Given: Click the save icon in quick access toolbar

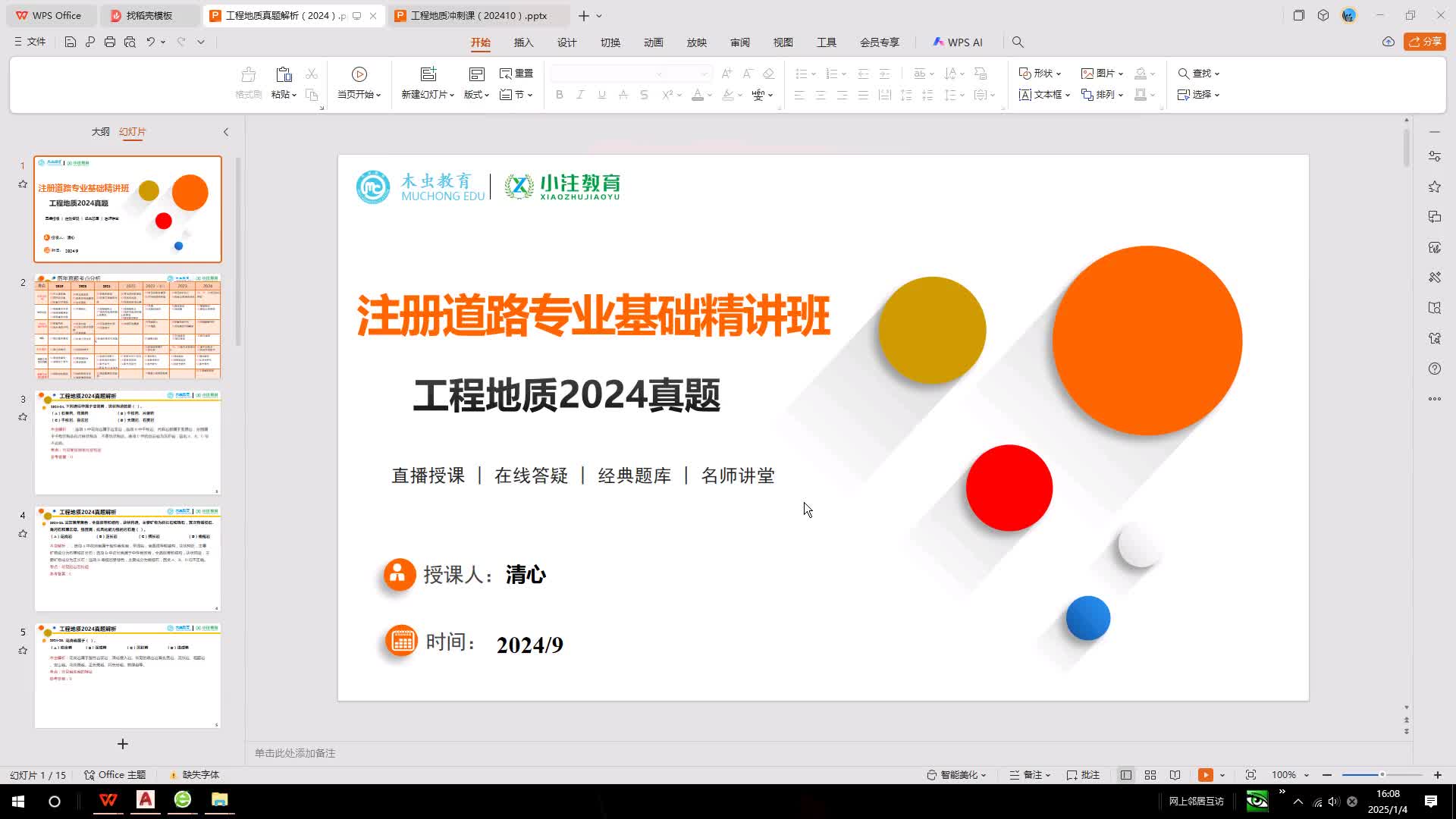Looking at the screenshot, I should click(x=70, y=42).
